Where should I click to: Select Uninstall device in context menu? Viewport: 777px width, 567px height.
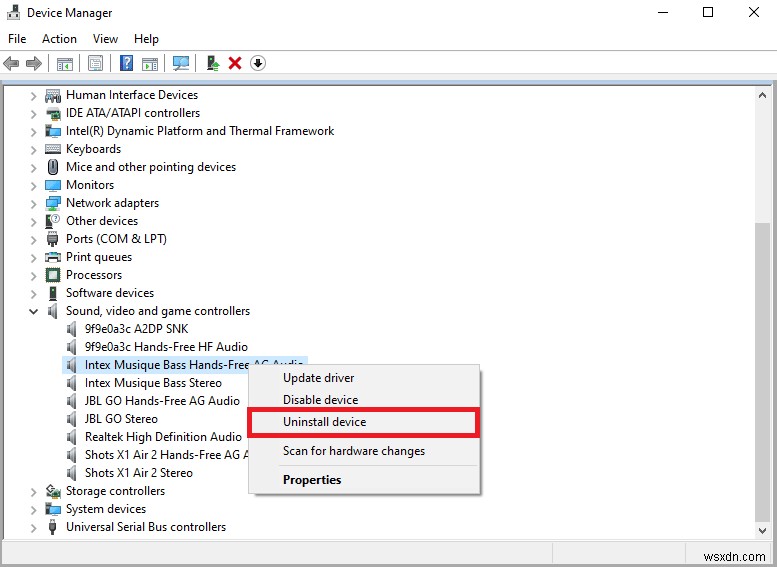(364, 422)
